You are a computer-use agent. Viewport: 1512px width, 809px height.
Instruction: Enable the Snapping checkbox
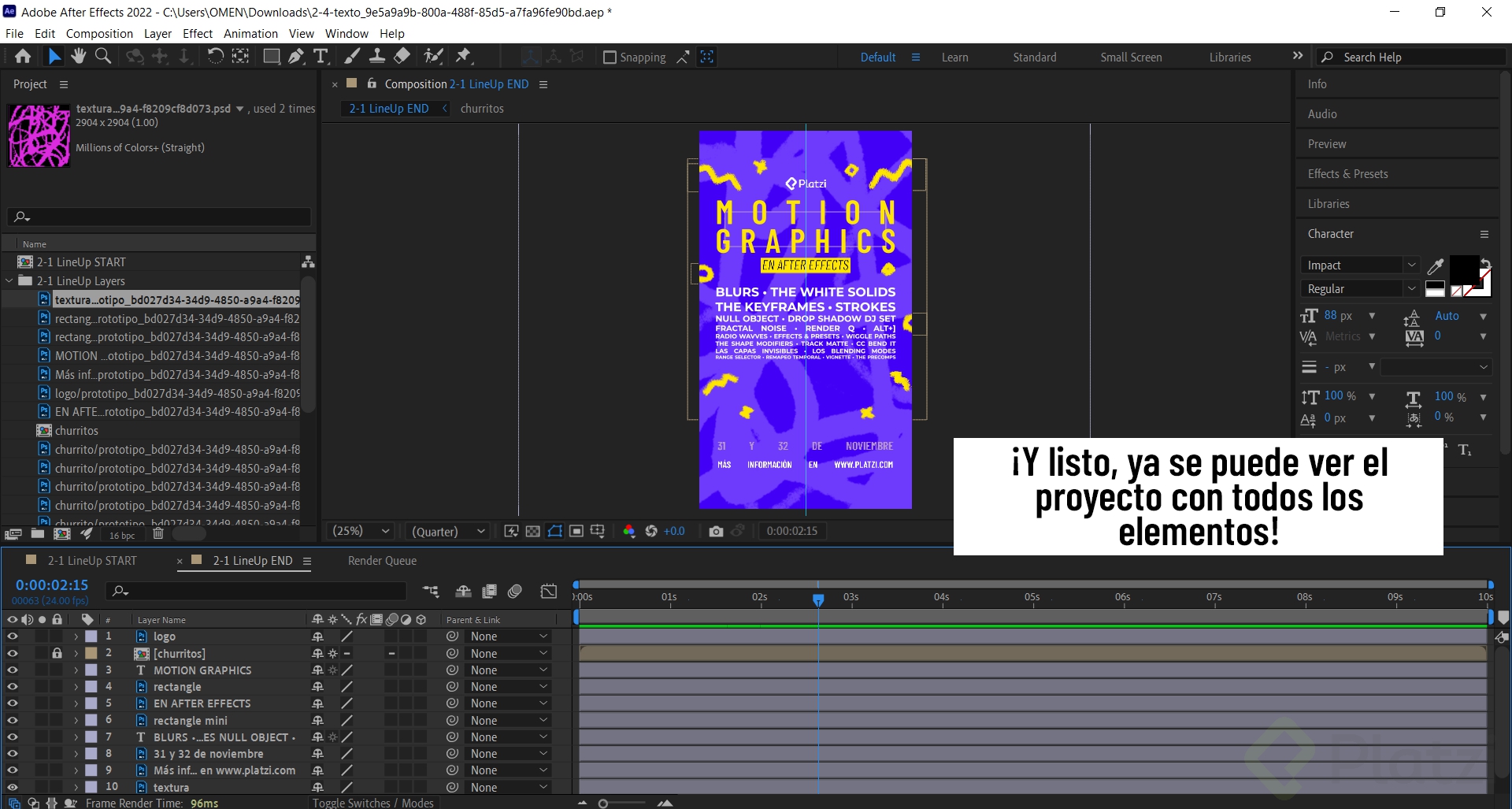tap(610, 57)
